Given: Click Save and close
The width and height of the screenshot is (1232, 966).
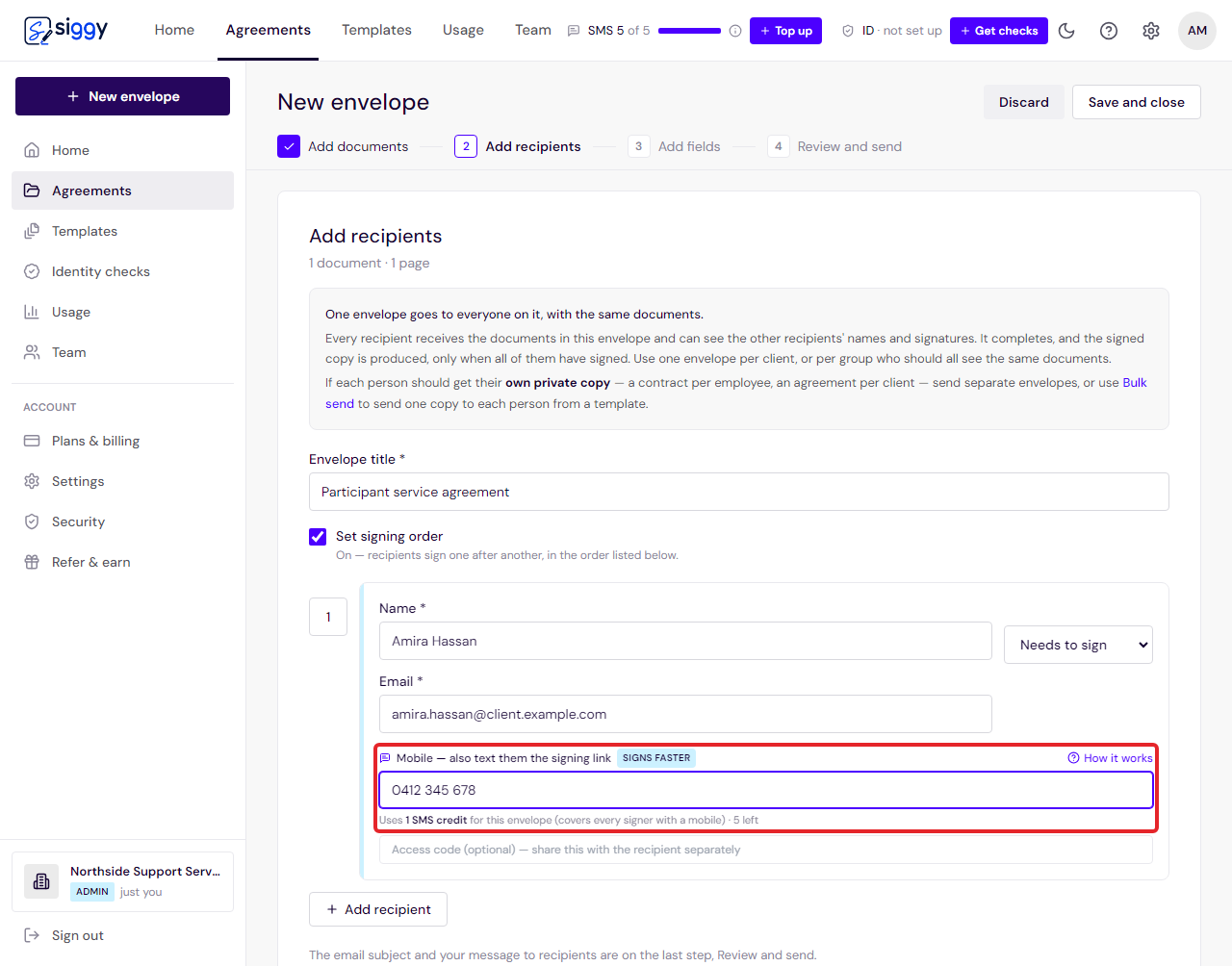Looking at the screenshot, I should tap(1136, 102).
